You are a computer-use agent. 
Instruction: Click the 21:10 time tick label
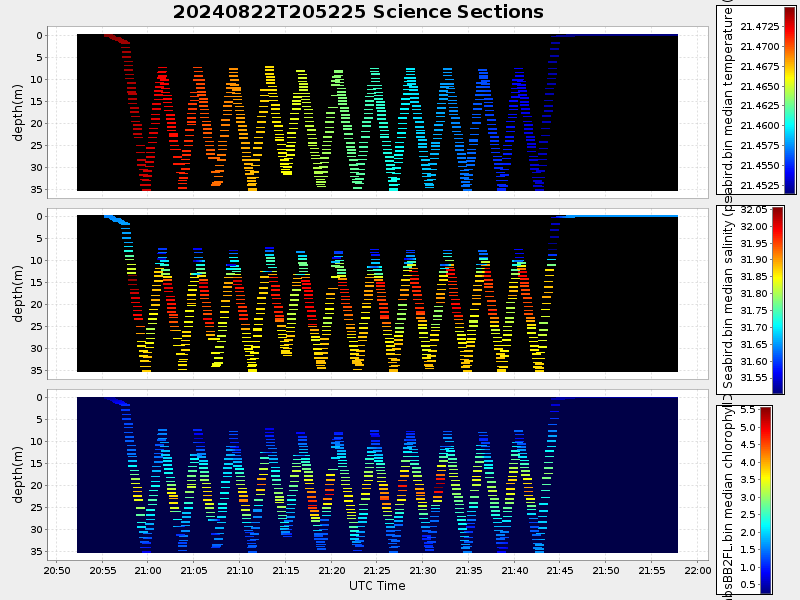click(240, 570)
